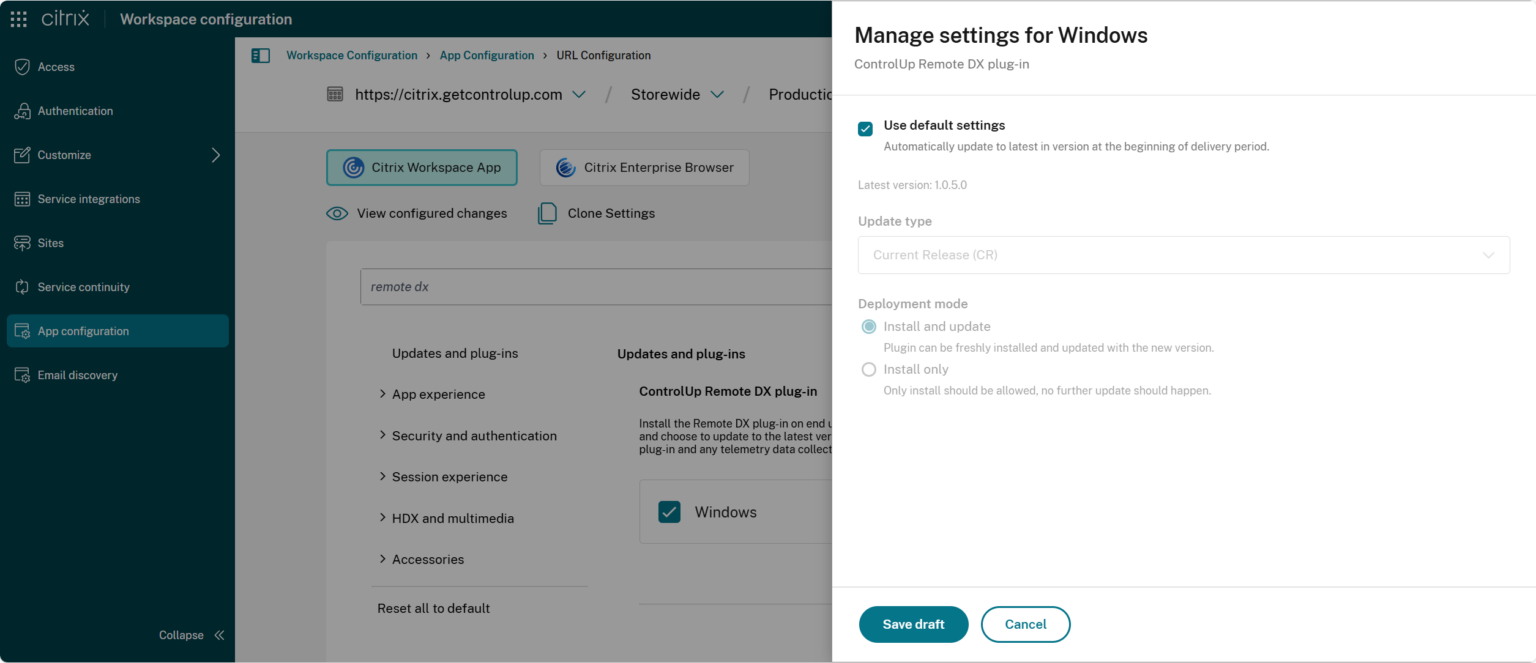This screenshot has width=1536, height=663.
Task: Open the Citrix apps grid launcher icon
Action: tap(19, 19)
